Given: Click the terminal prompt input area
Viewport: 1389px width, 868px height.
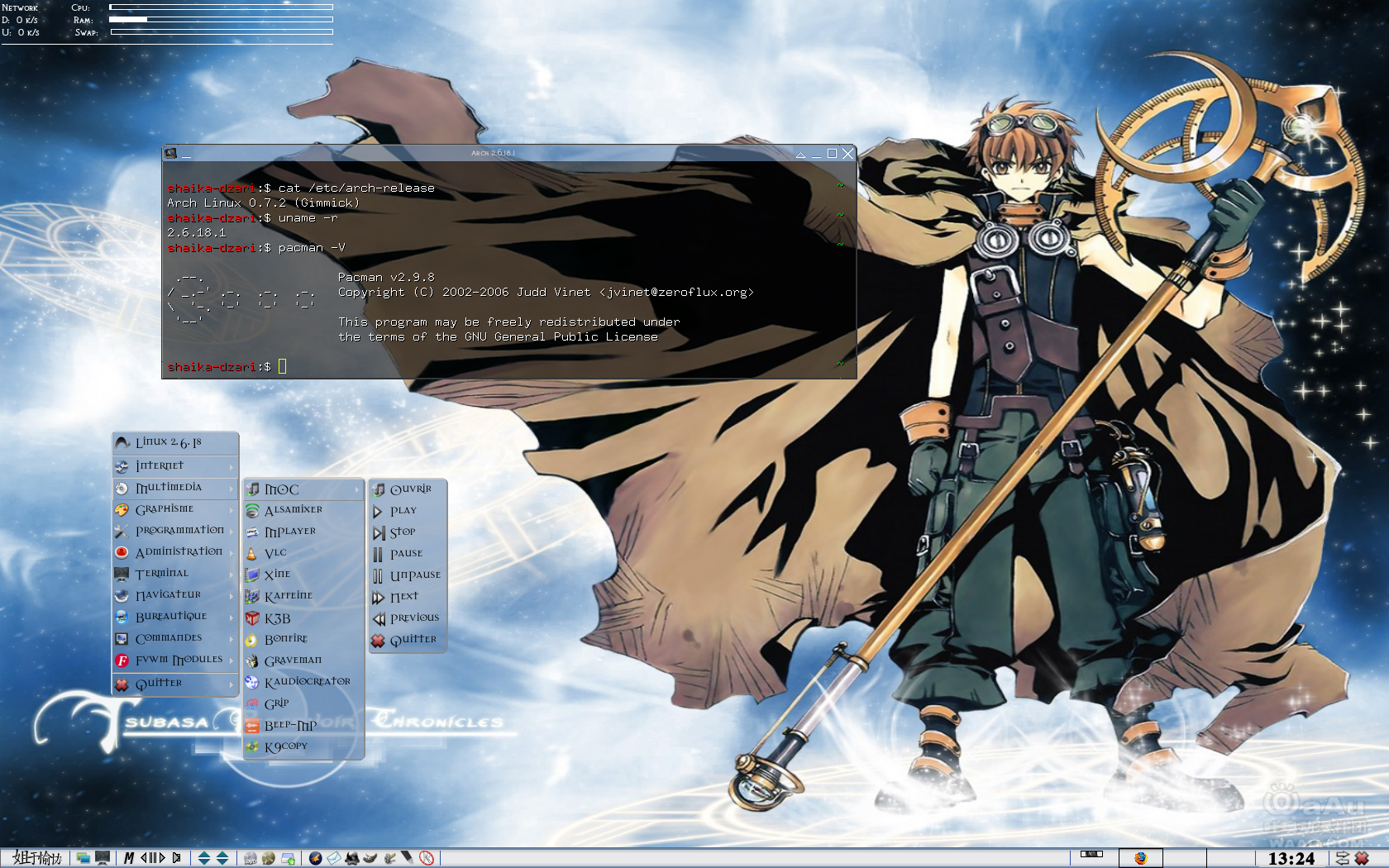Looking at the screenshot, I should coord(283,367).
